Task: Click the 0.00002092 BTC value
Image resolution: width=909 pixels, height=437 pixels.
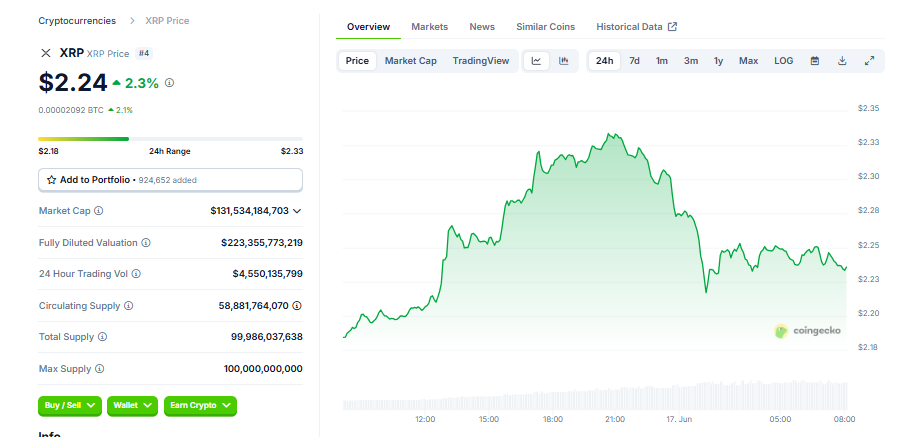Action: [x=71, y=110]
